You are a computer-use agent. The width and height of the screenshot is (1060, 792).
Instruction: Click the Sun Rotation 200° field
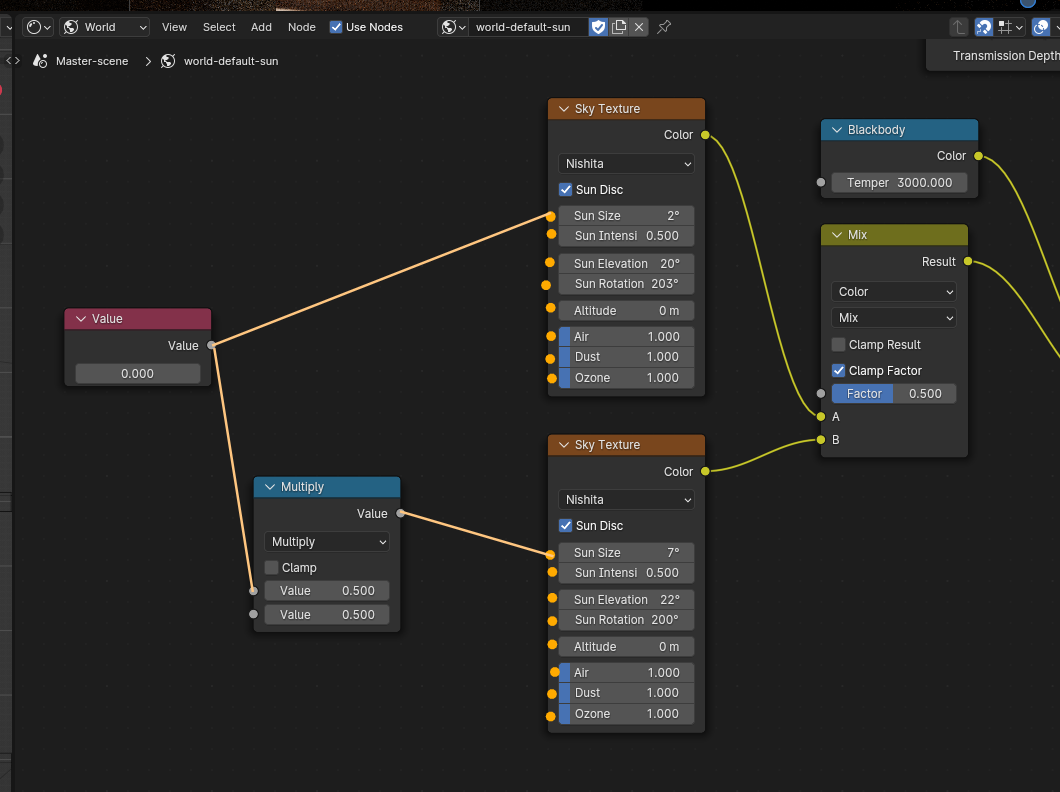(x=626, y=620)
